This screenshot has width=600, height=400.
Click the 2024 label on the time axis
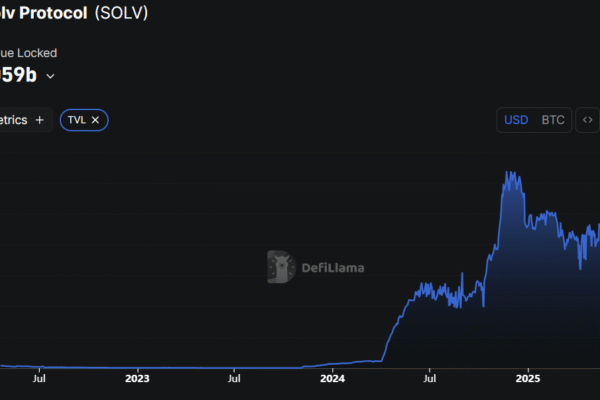(332, 379)
